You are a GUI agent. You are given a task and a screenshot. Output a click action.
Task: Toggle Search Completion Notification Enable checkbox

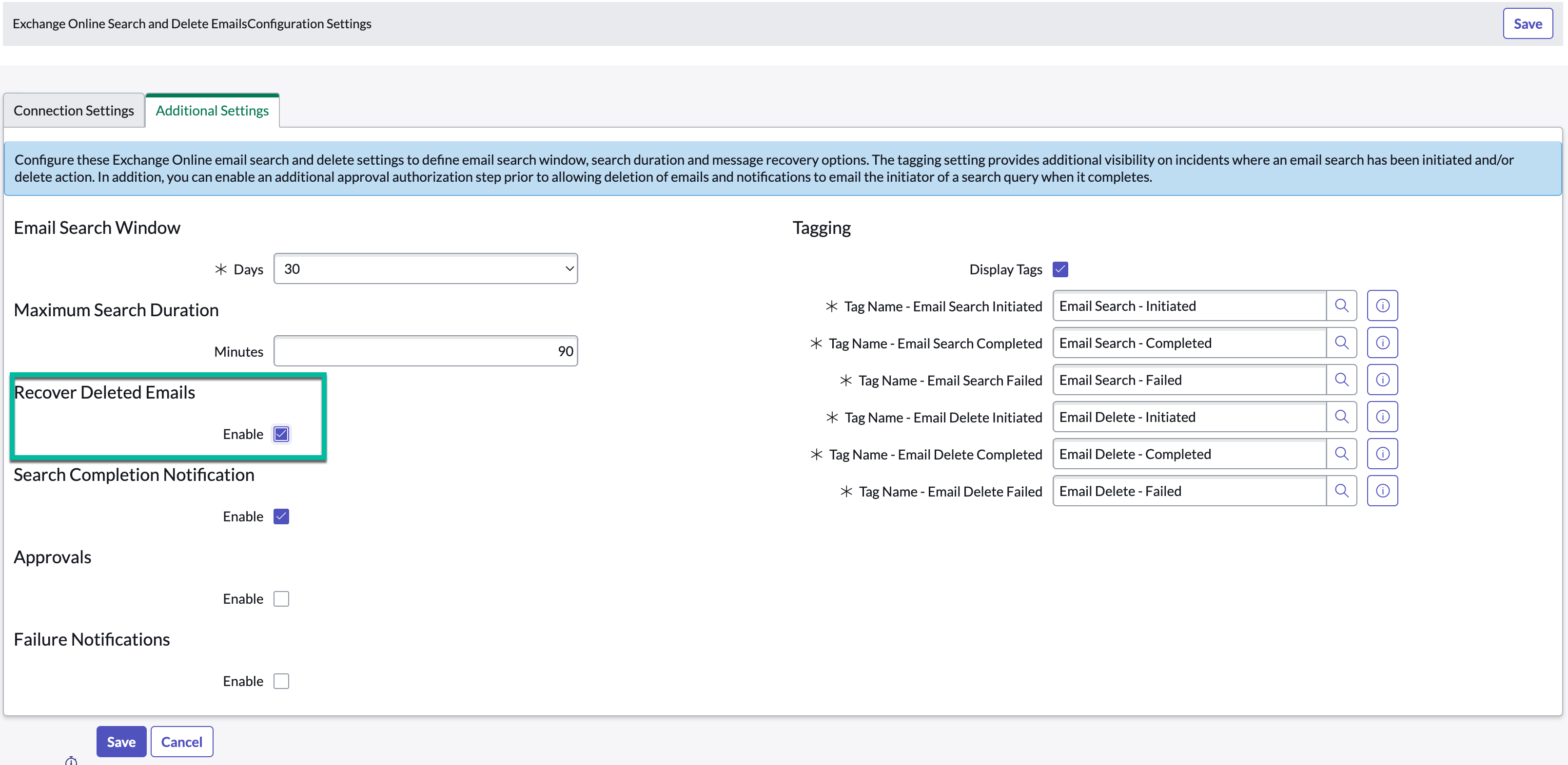point(281,517)
